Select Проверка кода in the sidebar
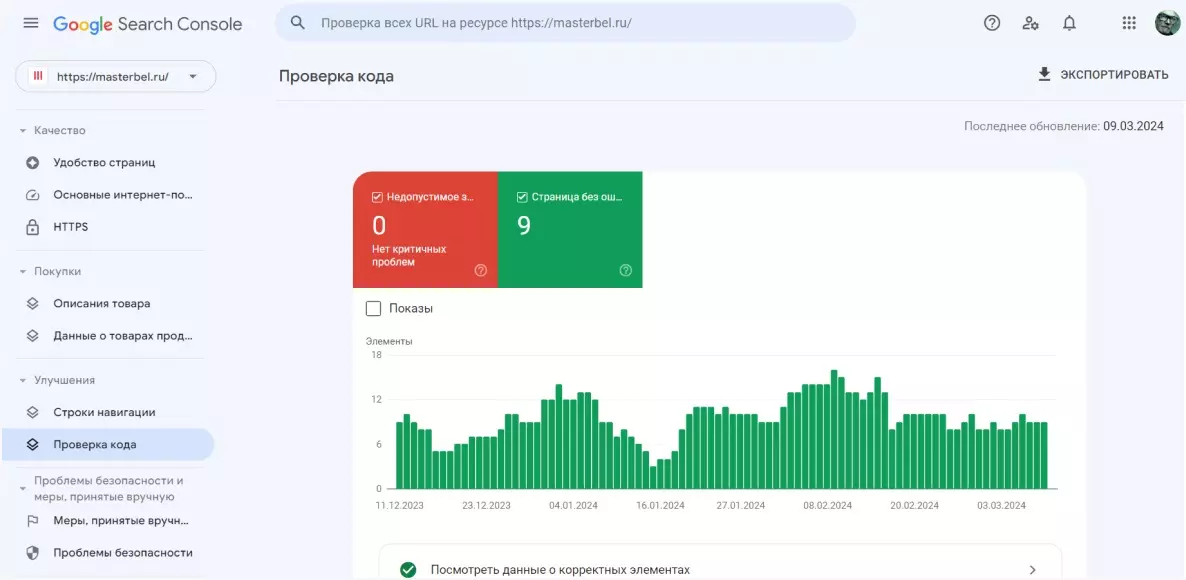The width and height of the screenshot is (1186, 580). (107, 445)
